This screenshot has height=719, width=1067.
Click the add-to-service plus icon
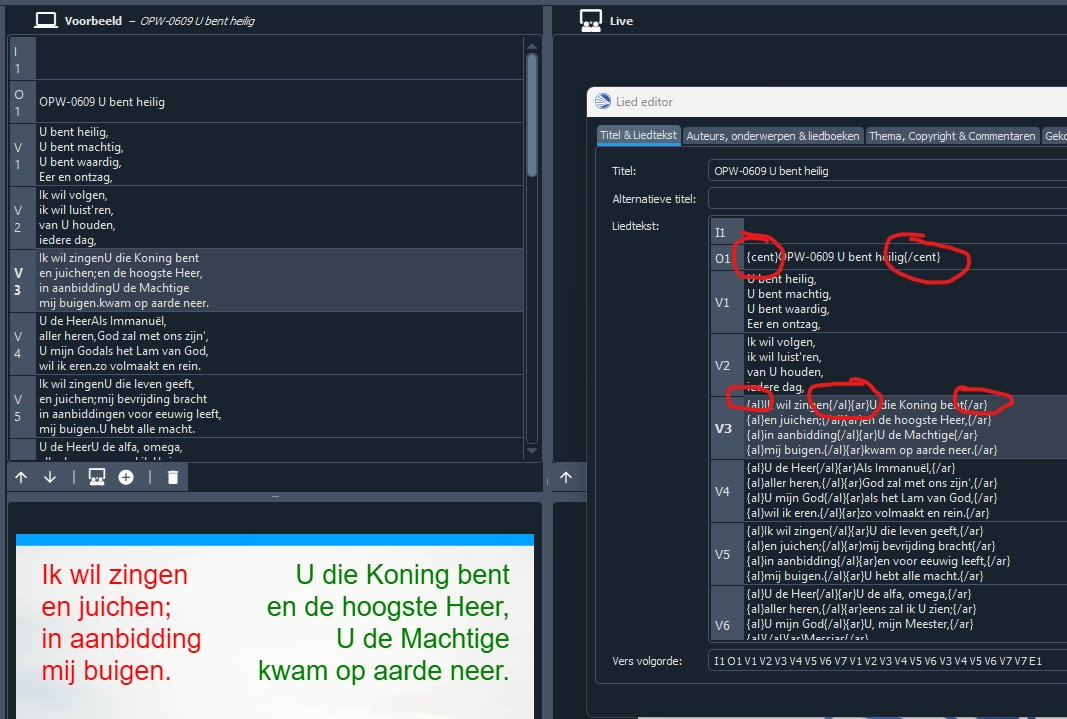126,478
